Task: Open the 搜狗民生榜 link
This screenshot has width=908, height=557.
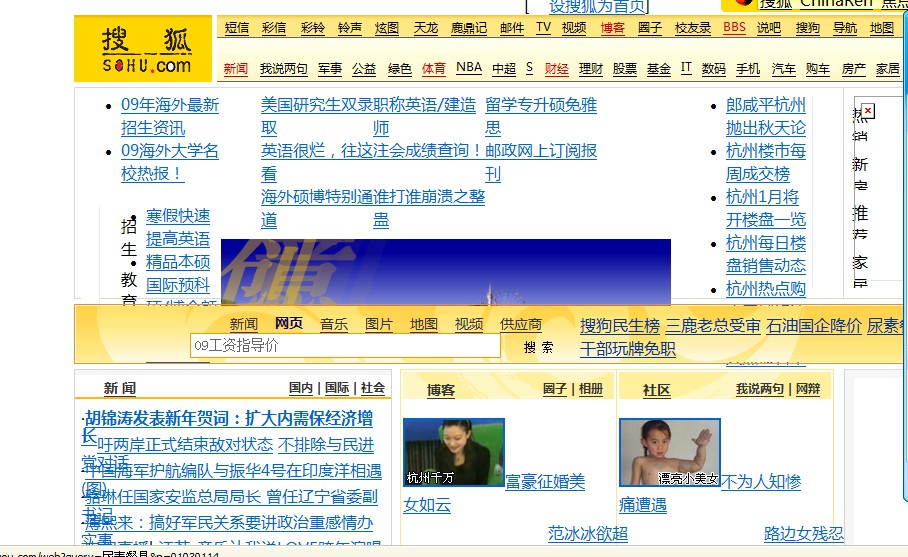Action: pos(620,326)
